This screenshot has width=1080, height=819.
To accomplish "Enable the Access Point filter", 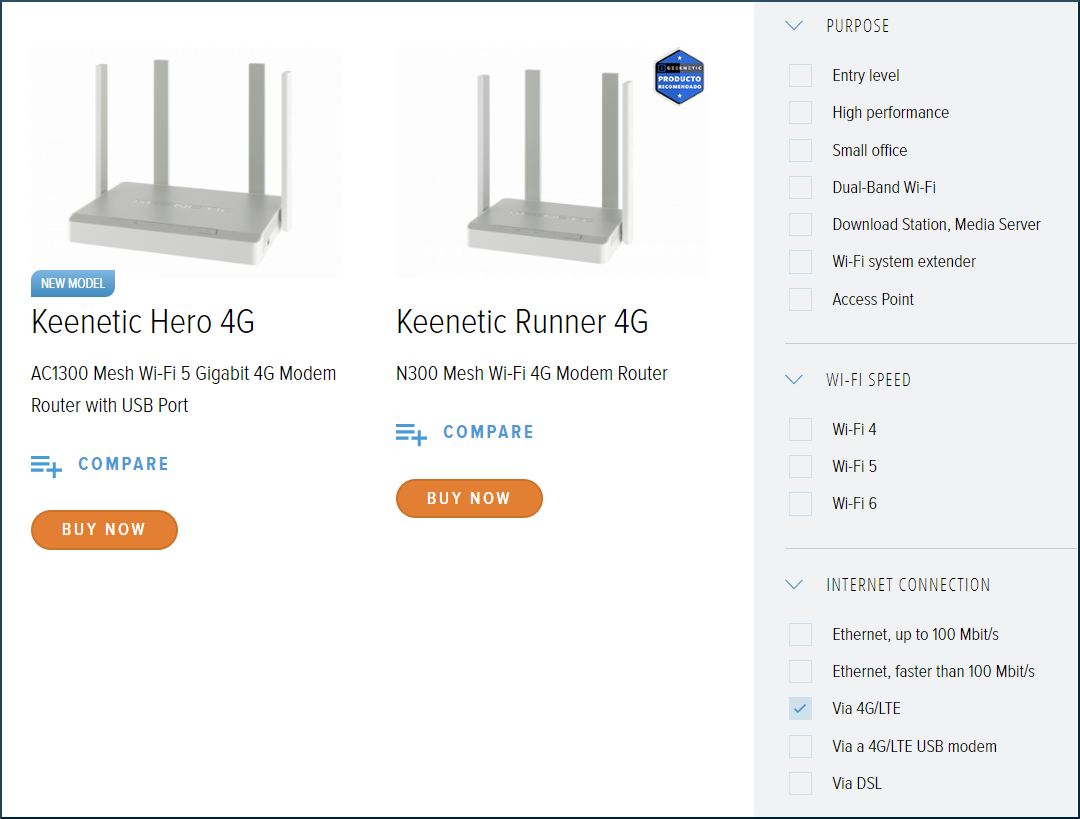I will click(x=800, y=299).
